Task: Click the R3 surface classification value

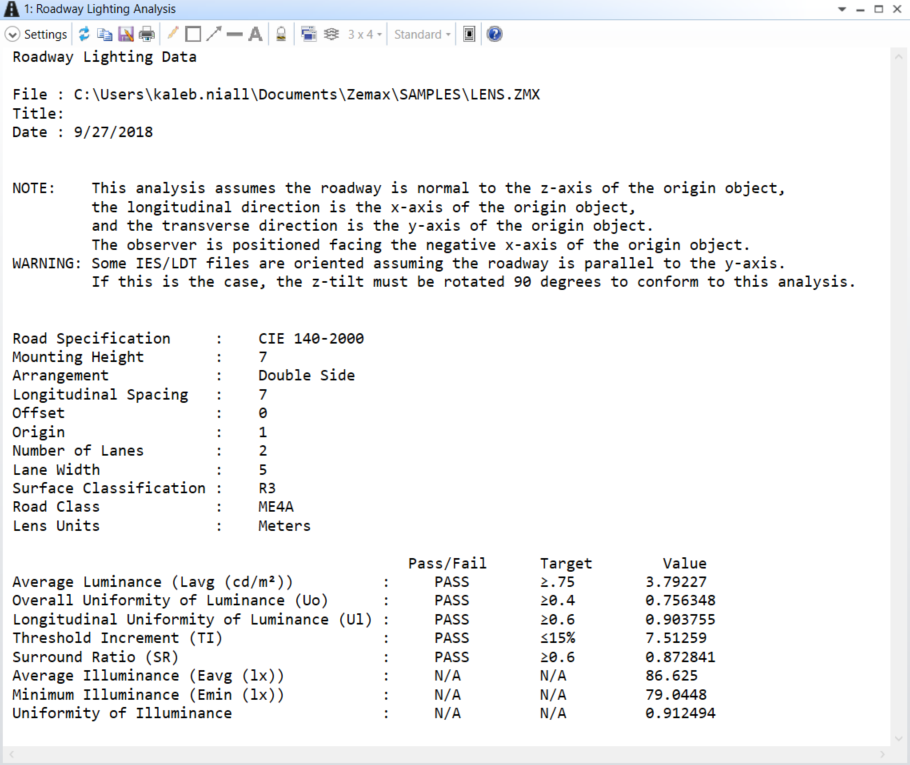Action: (267, 488)
